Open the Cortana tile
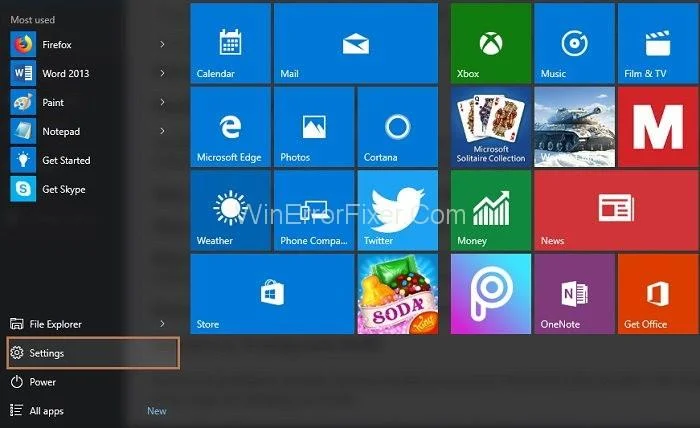Screen dimensions: 700x428 [398, 127]
